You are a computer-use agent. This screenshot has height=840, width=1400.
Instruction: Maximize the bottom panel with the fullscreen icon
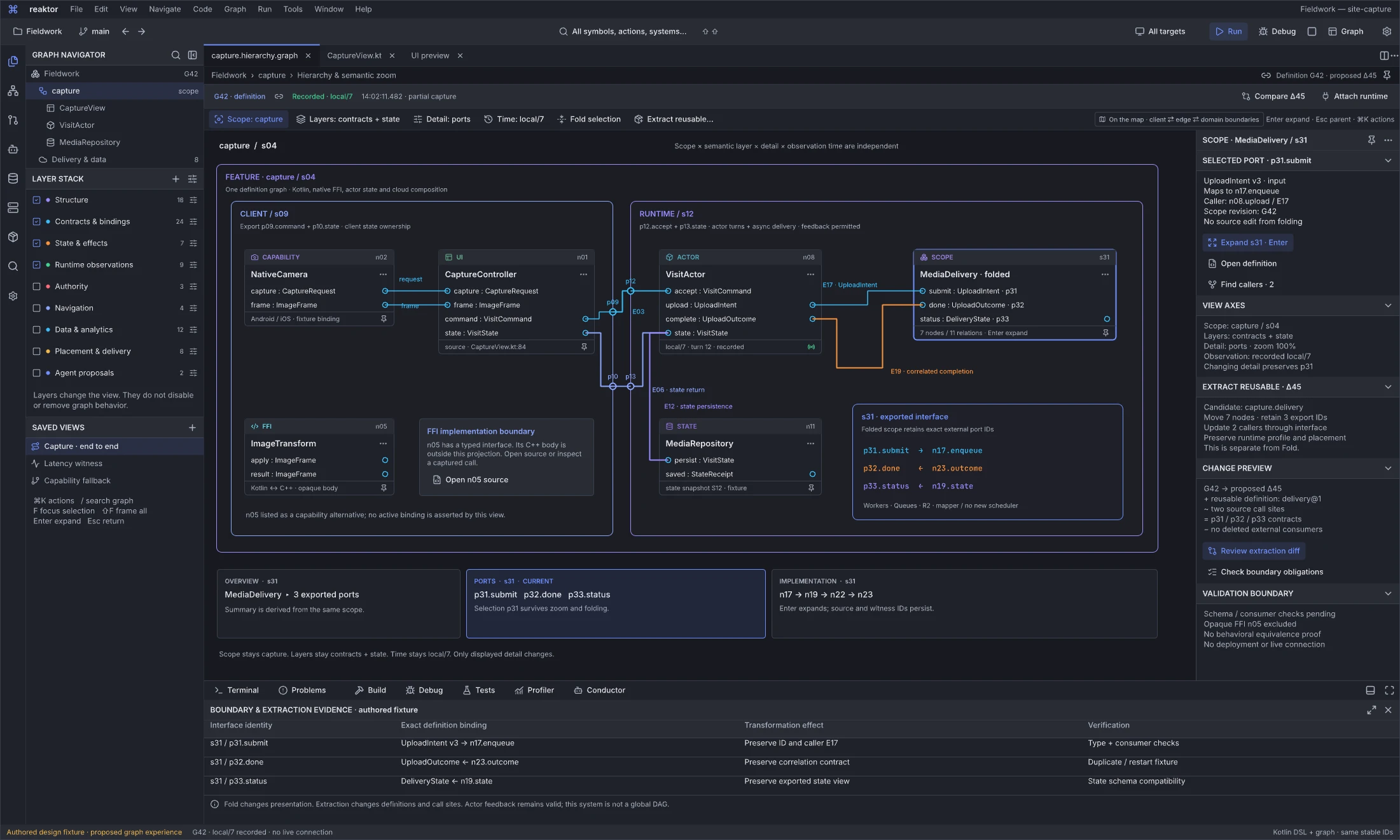point(1389,691)
